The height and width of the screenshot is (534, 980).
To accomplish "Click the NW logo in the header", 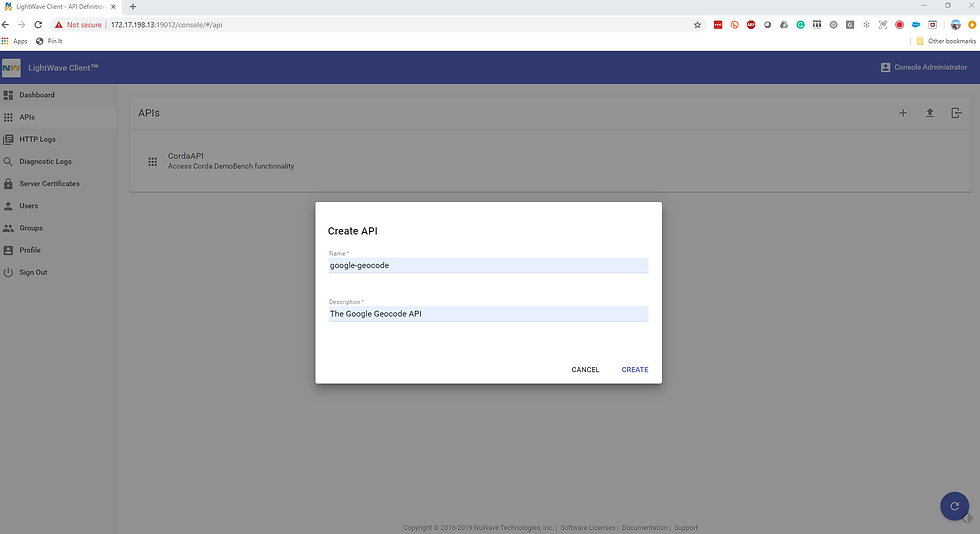I will pyautogui.click(x=11, y=68).
